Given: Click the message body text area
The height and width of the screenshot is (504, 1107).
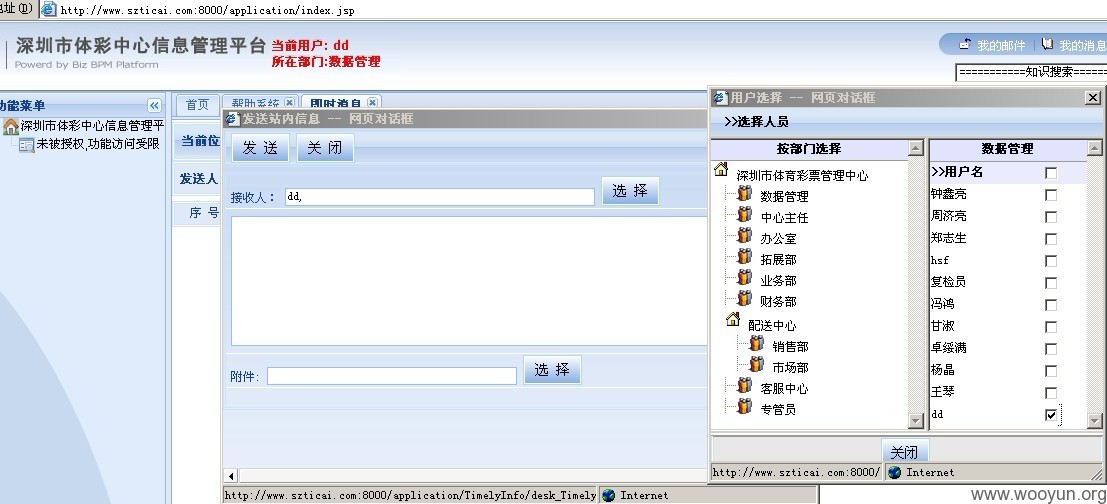Looking at the screenshot, I should coord(469,281).
